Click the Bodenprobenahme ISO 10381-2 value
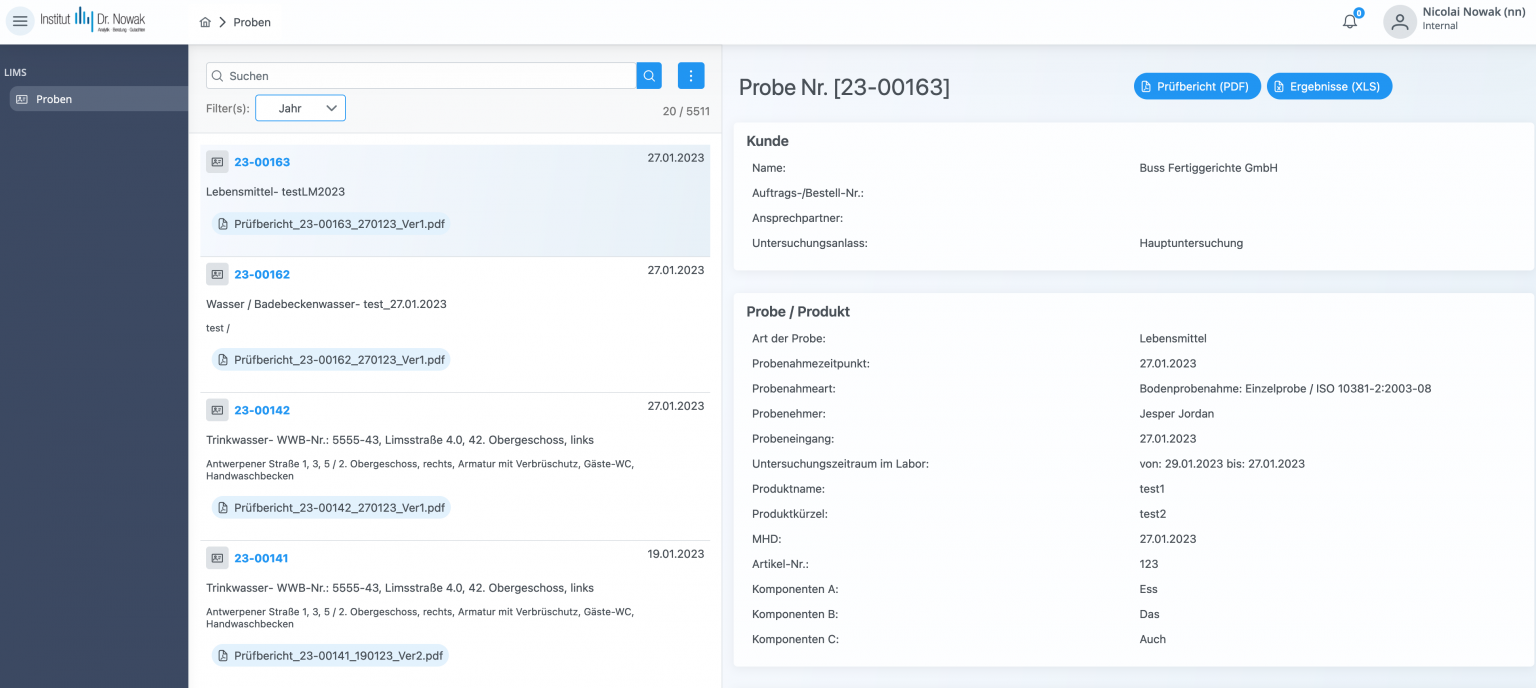Viewport: 1536px width, 688px height. 1285,388
